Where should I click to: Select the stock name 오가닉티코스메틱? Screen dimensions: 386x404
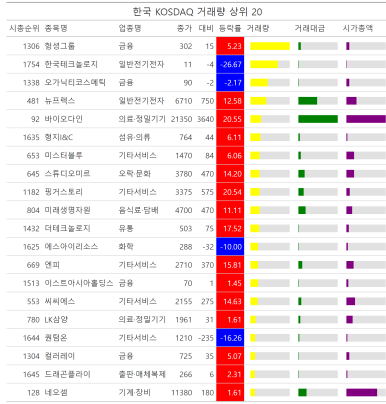coord(75,83)
